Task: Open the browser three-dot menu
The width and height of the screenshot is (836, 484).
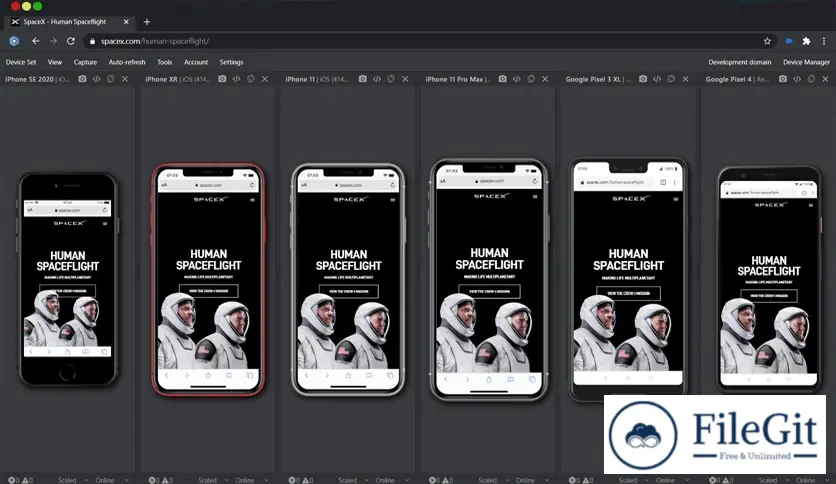Action: [824, 41]
